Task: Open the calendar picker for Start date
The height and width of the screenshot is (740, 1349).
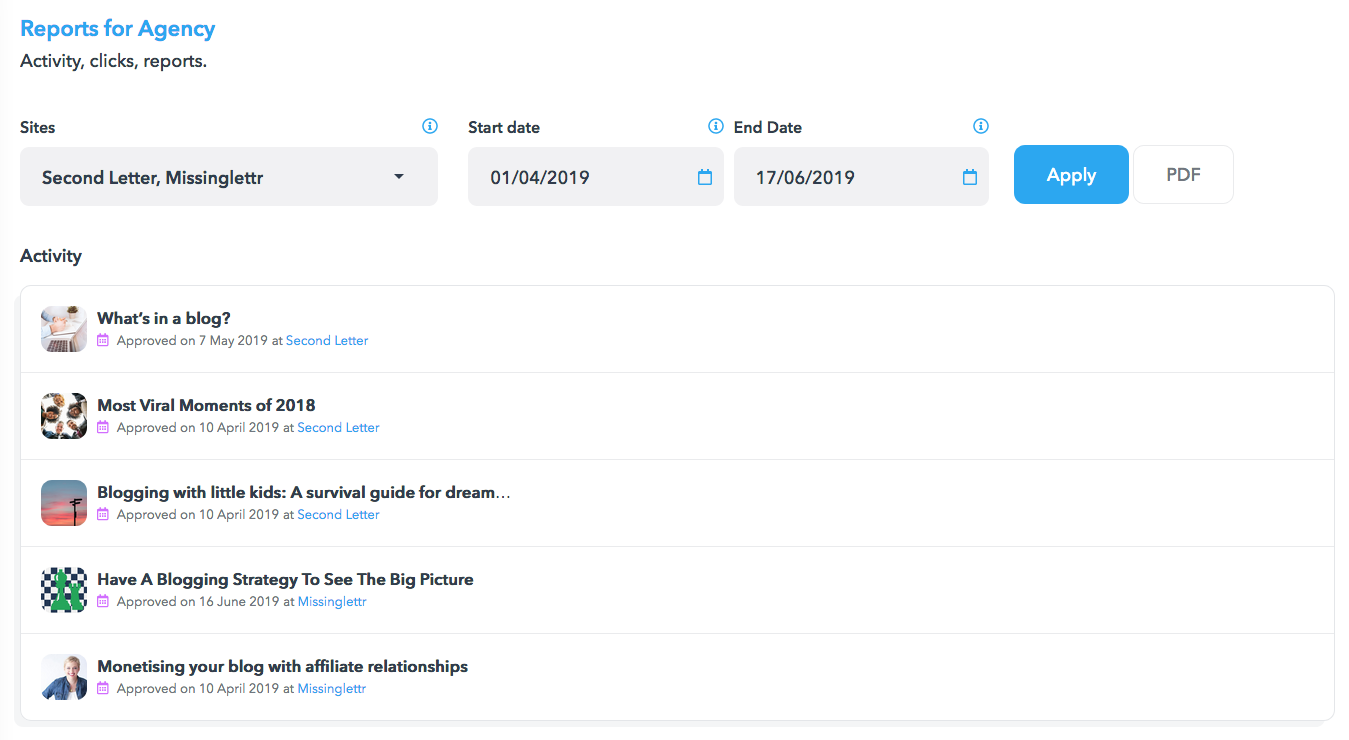Action: pos(705,177)
